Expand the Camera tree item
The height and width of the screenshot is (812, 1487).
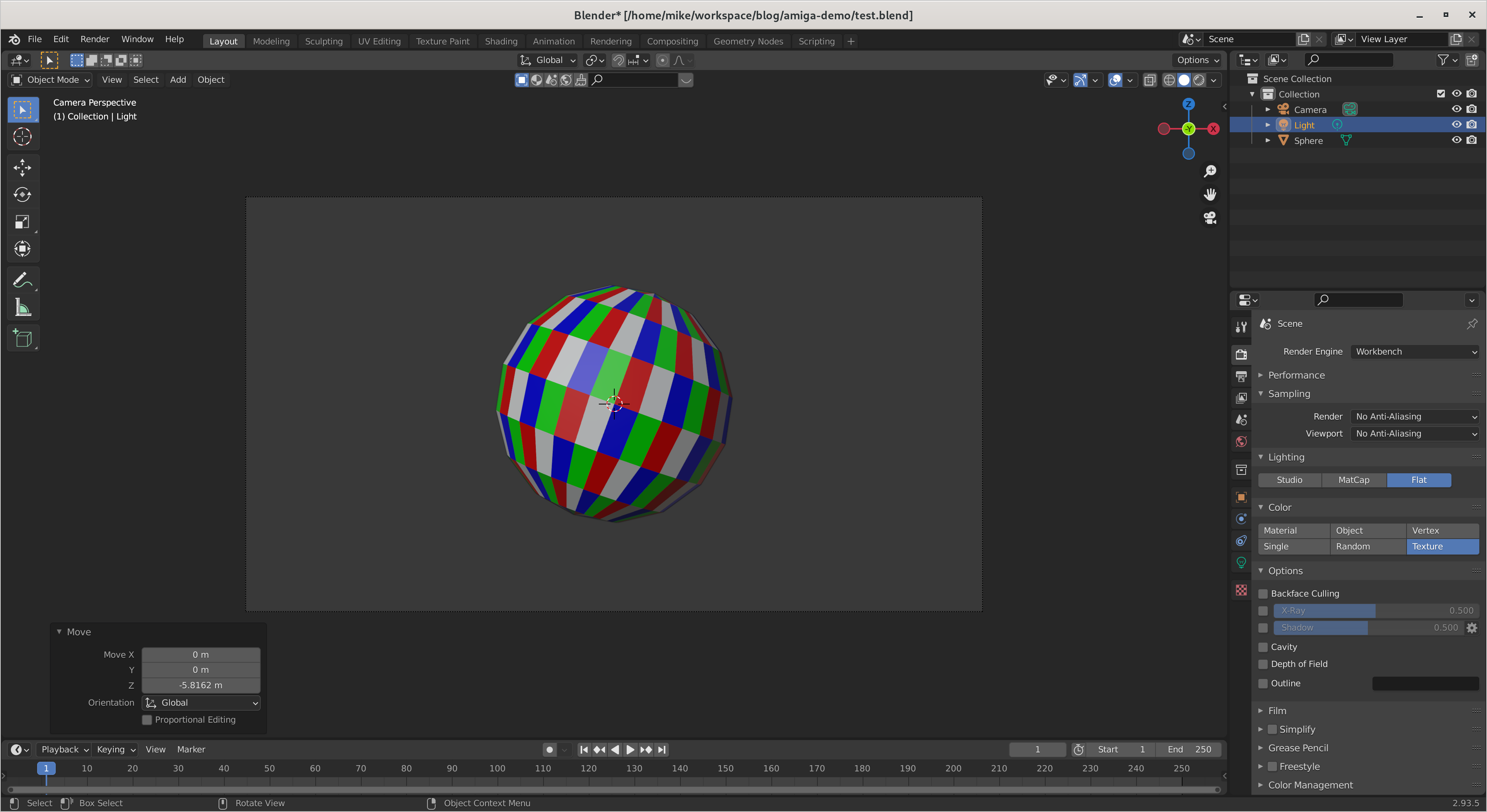1268,110
